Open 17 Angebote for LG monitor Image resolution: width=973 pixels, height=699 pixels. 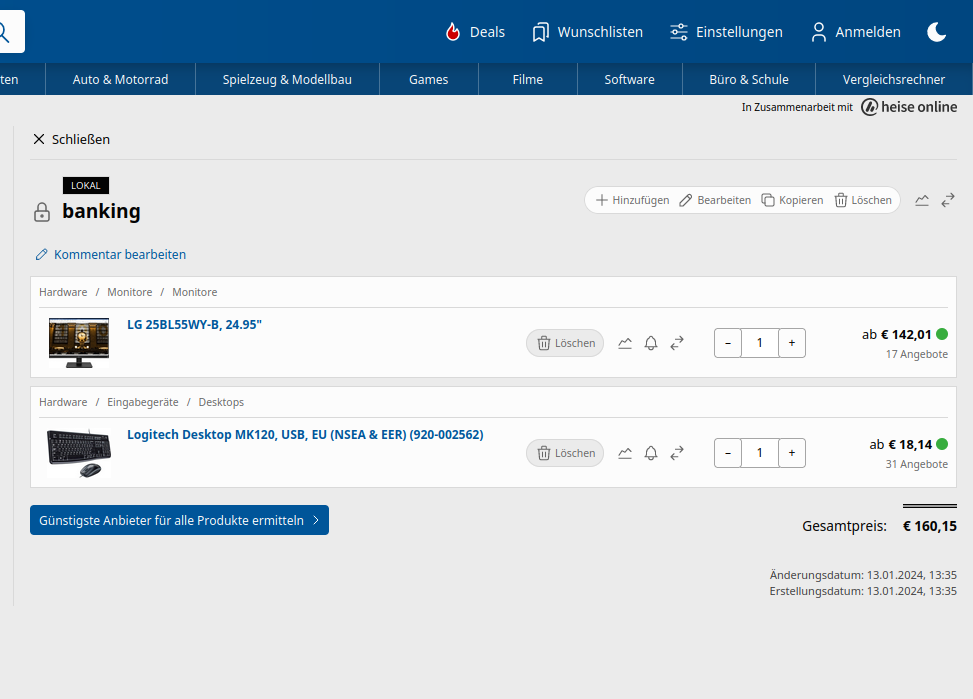click(917, 354)
